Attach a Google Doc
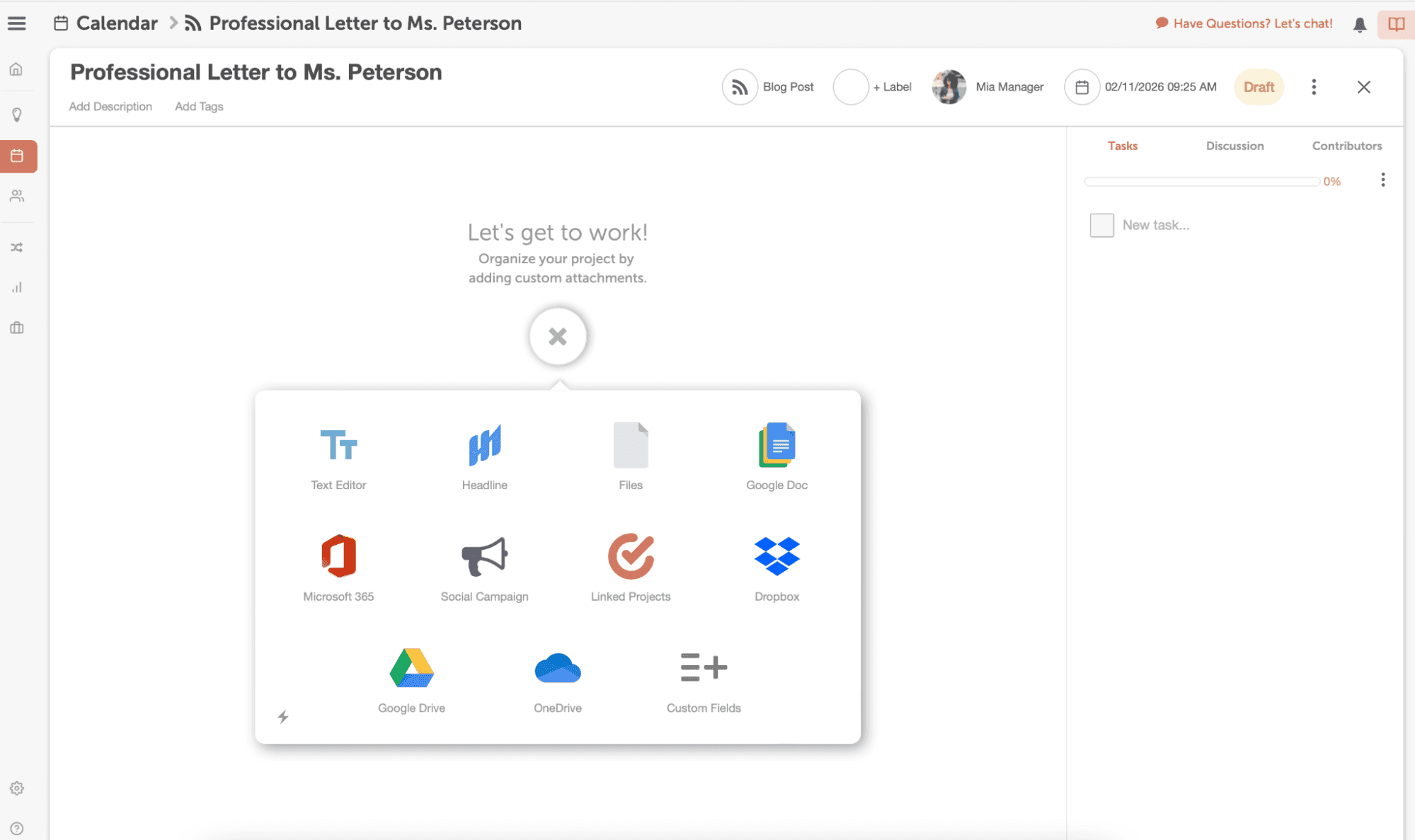Viewport: 1415px width, 840px height. (776, 456)
